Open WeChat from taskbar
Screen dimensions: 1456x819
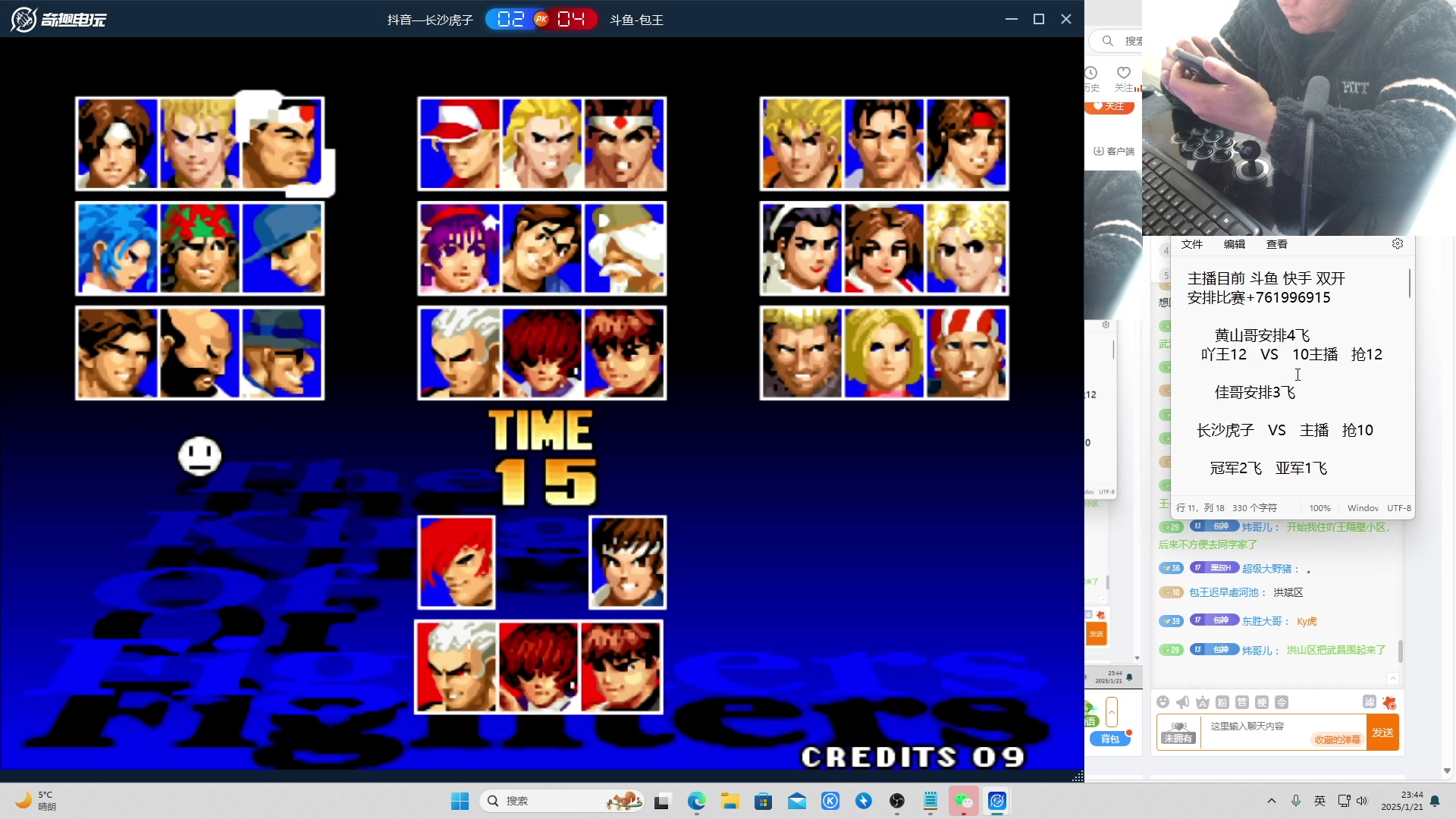pos(964,801)
